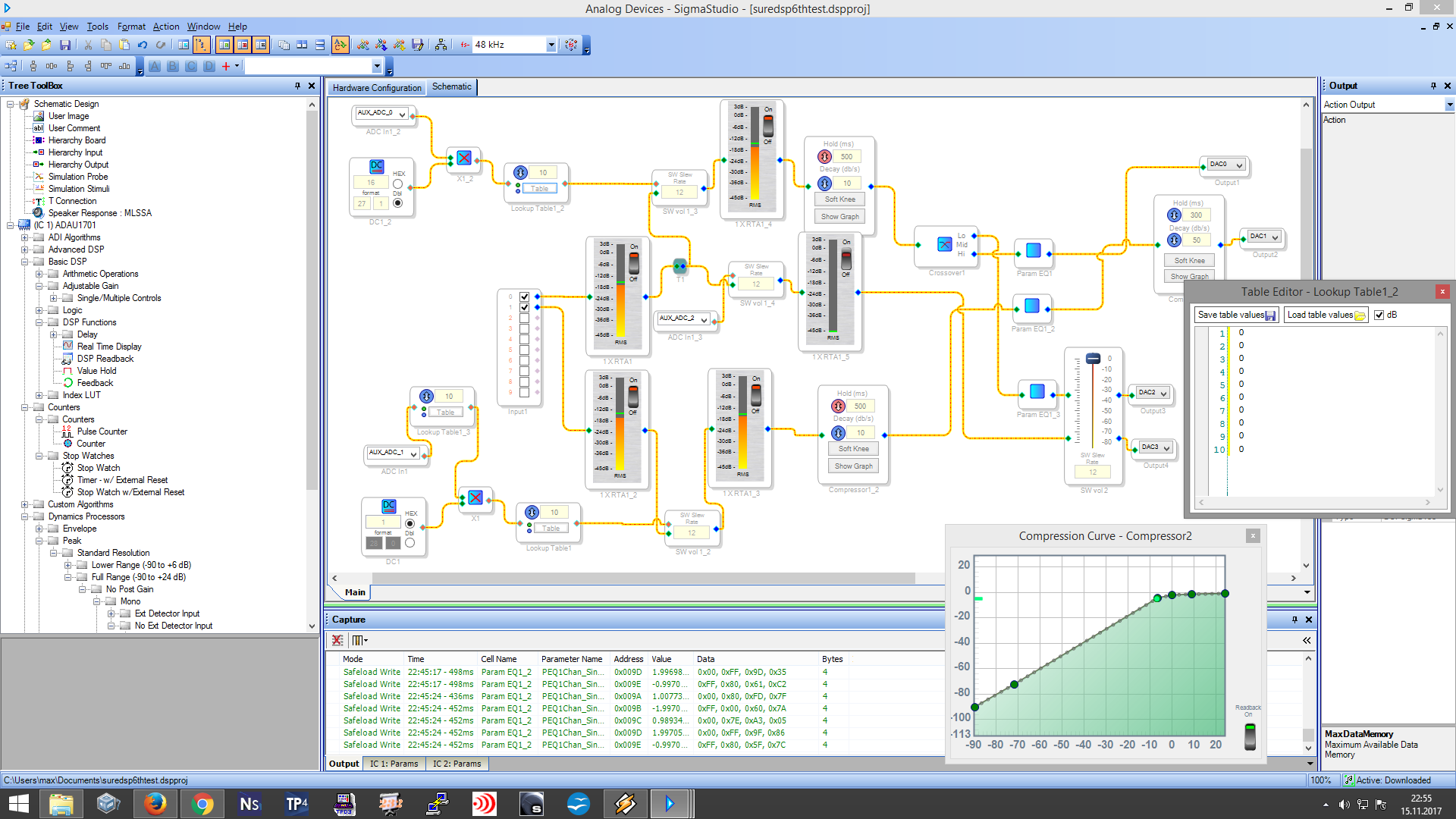Click the Clear capture output icon
Viewport: 1456px width, 819px height.
pos(337,641)
